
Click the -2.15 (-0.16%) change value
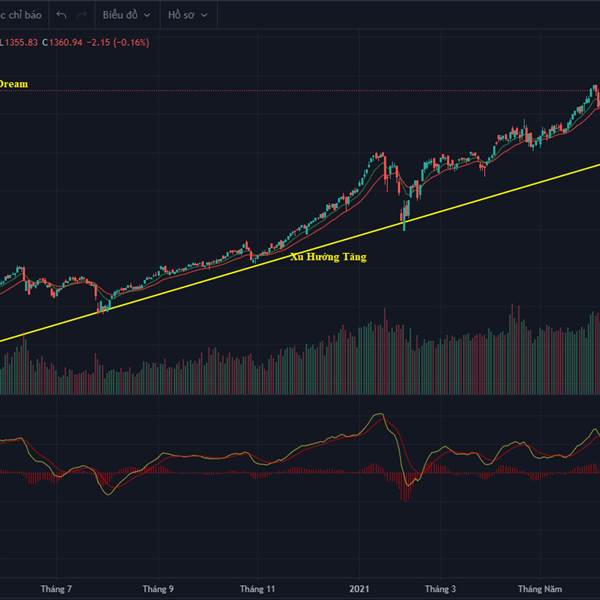pos(118,42)
